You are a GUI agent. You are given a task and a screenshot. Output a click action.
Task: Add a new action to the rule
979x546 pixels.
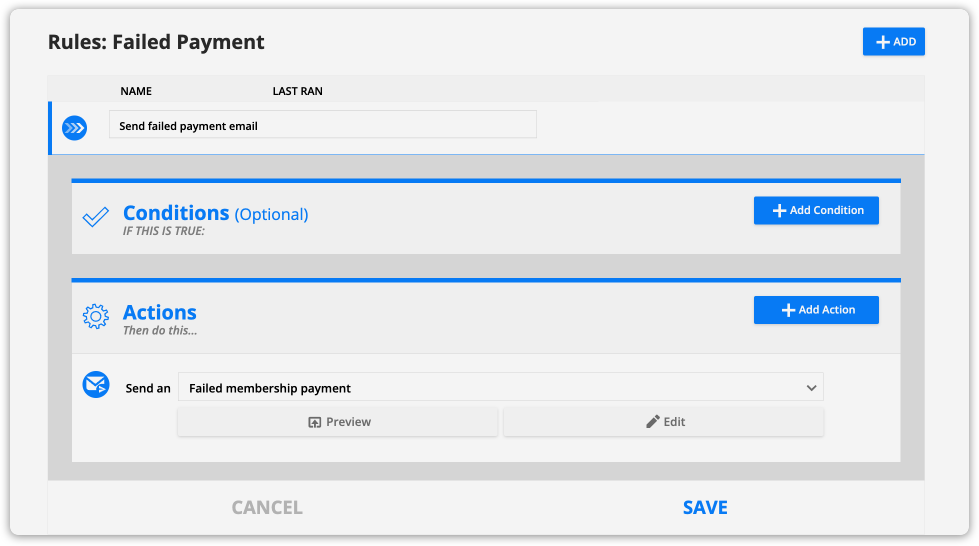[x=816, y=310]
